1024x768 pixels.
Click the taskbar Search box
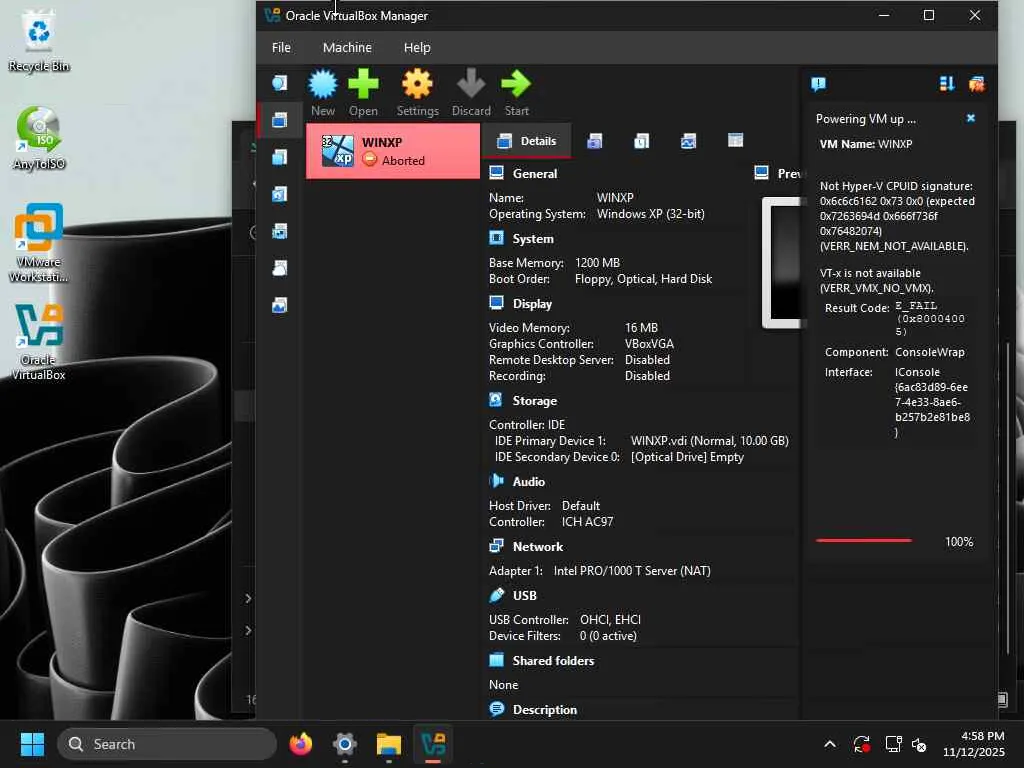coord(167,744)
